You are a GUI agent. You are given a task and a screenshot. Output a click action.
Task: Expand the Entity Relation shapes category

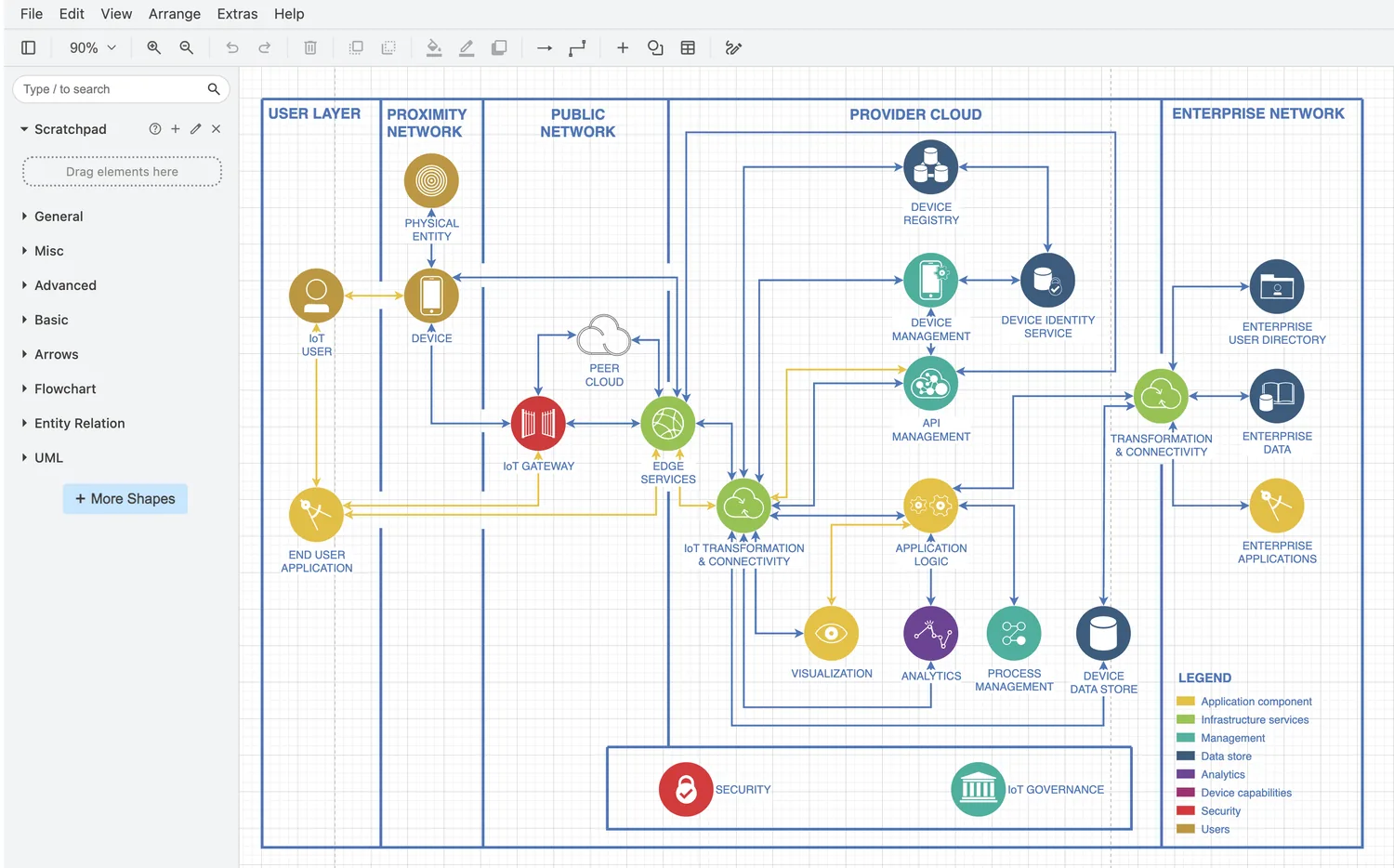click(79, 423)
